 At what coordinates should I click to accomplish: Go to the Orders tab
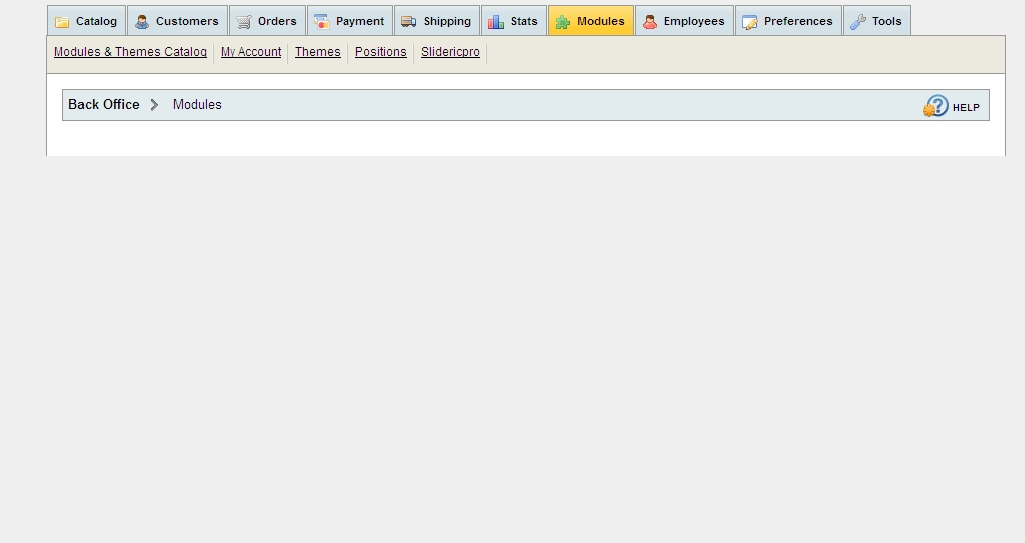pyautogui.click(x=267, y=21)
